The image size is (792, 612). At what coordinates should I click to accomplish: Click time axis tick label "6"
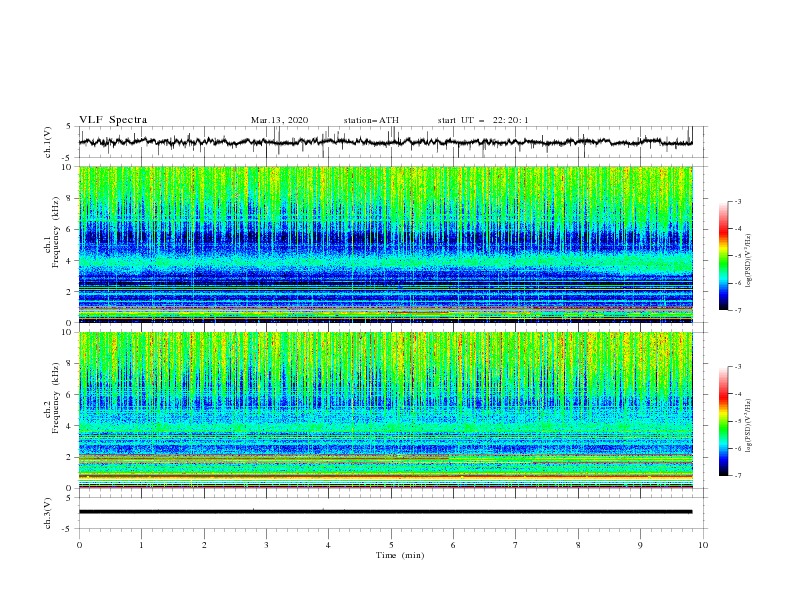tap(453, 545)
